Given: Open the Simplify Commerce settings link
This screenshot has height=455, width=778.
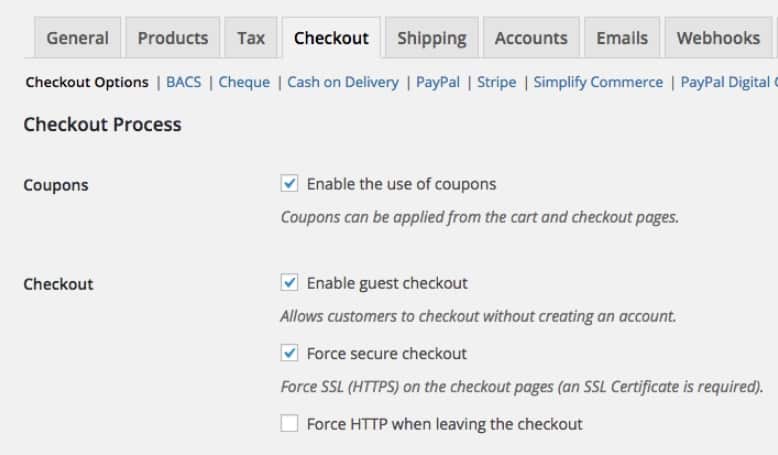Looking at the screenshot, I should click(x=598, y=82).
